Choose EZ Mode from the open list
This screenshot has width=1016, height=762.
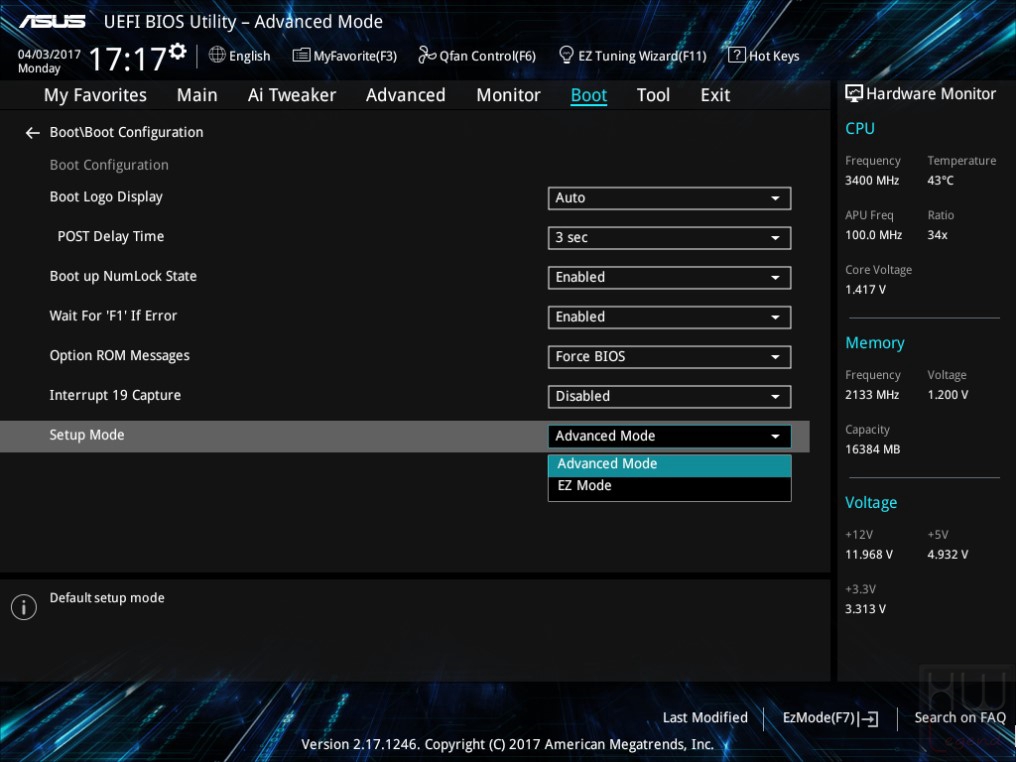[x=669, y=486]
